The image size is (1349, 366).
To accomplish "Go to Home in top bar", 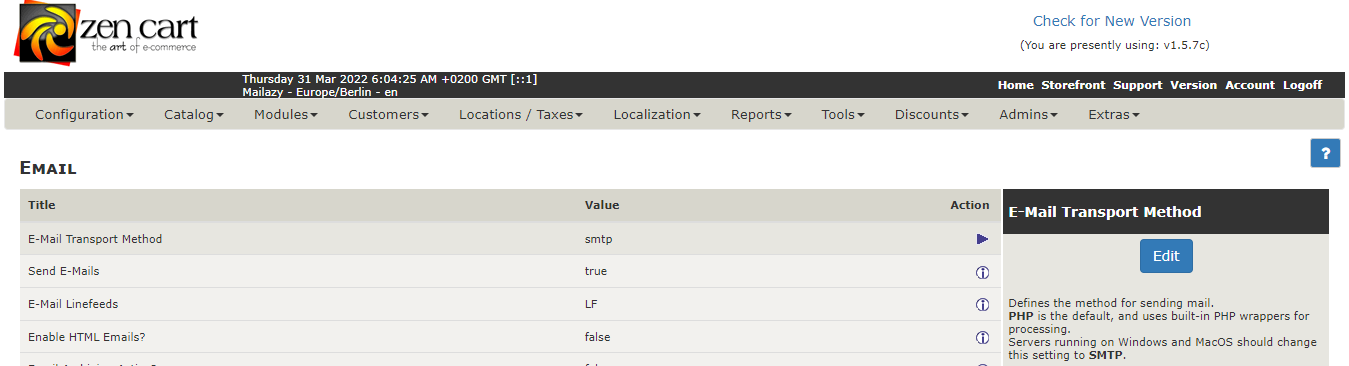I will (1015, 86).
